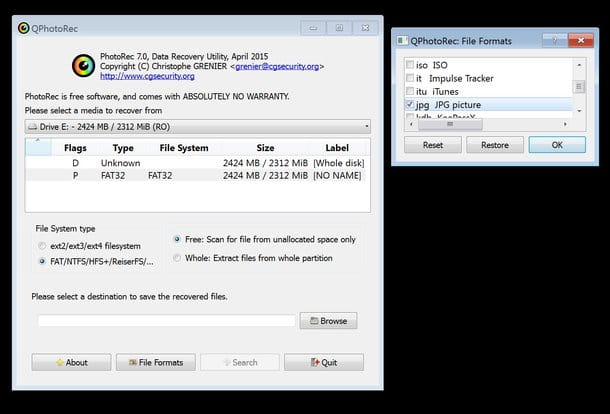
Task: Click the Flags column header
Action: point(75,148)
